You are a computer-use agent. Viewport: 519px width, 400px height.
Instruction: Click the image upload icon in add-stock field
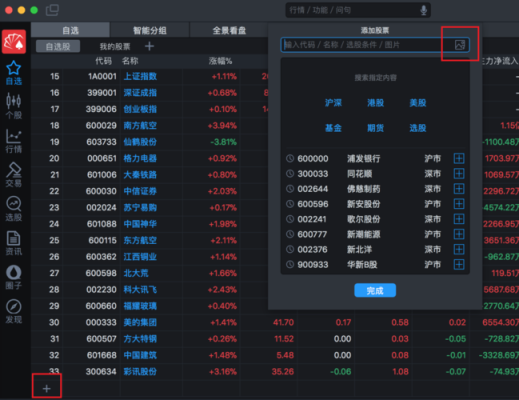click(x=460, y=45)
